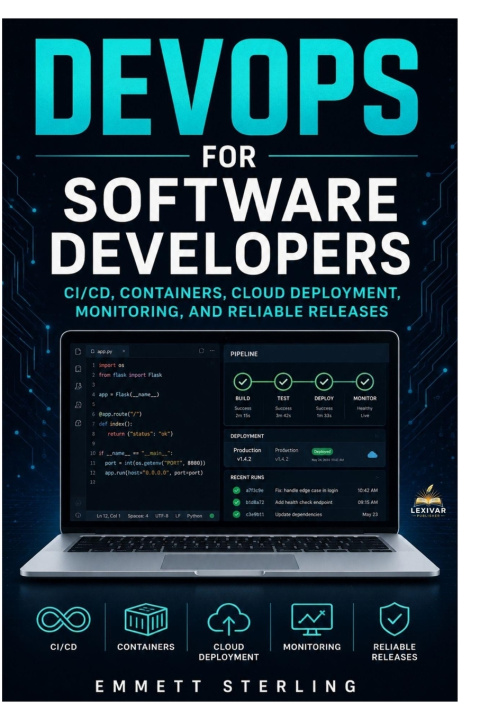Click the TEST stage checkmark circle
The image size is (480, 720).
(x=283, y=382)
